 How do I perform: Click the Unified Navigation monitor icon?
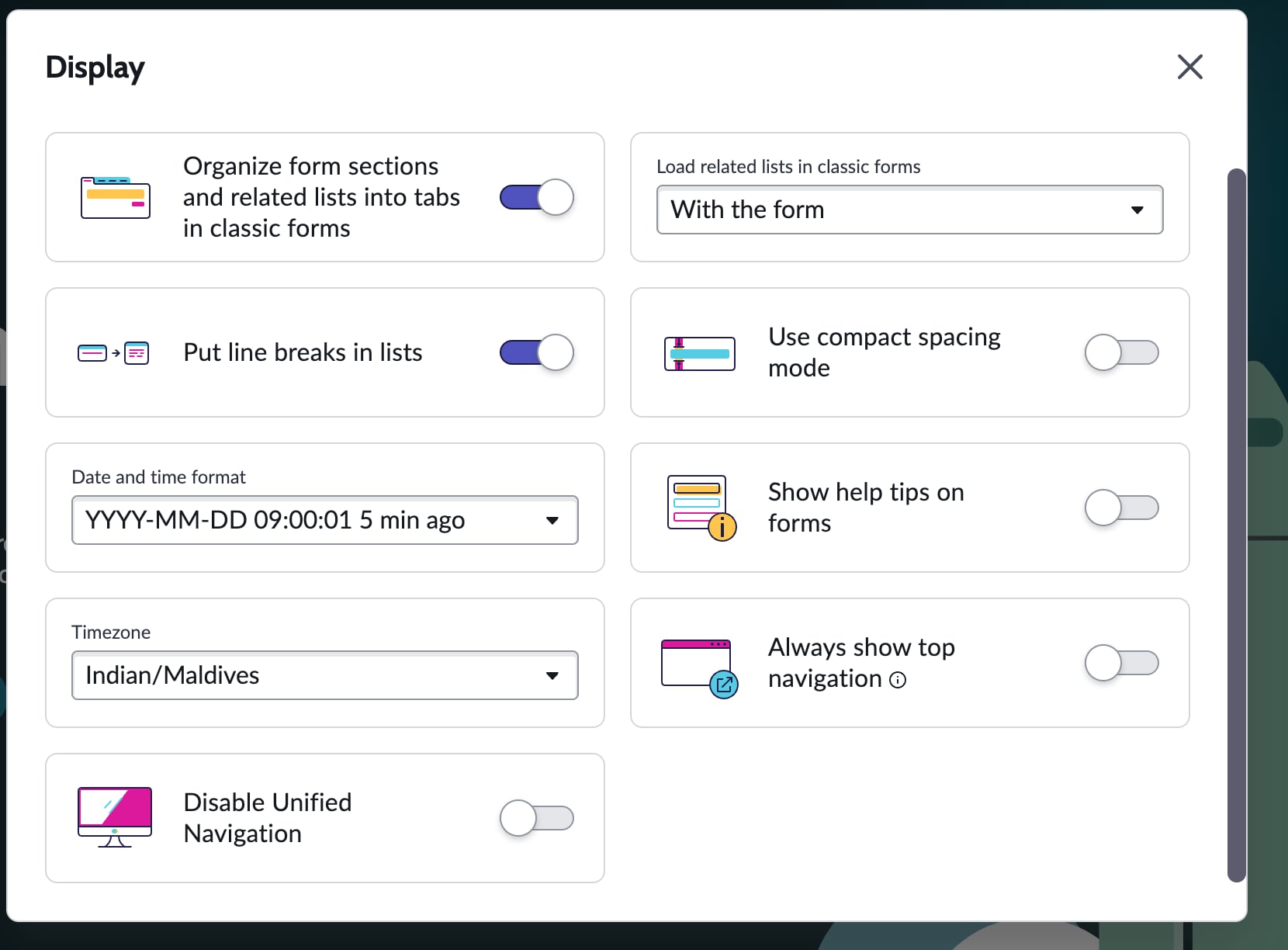point(113,817)
